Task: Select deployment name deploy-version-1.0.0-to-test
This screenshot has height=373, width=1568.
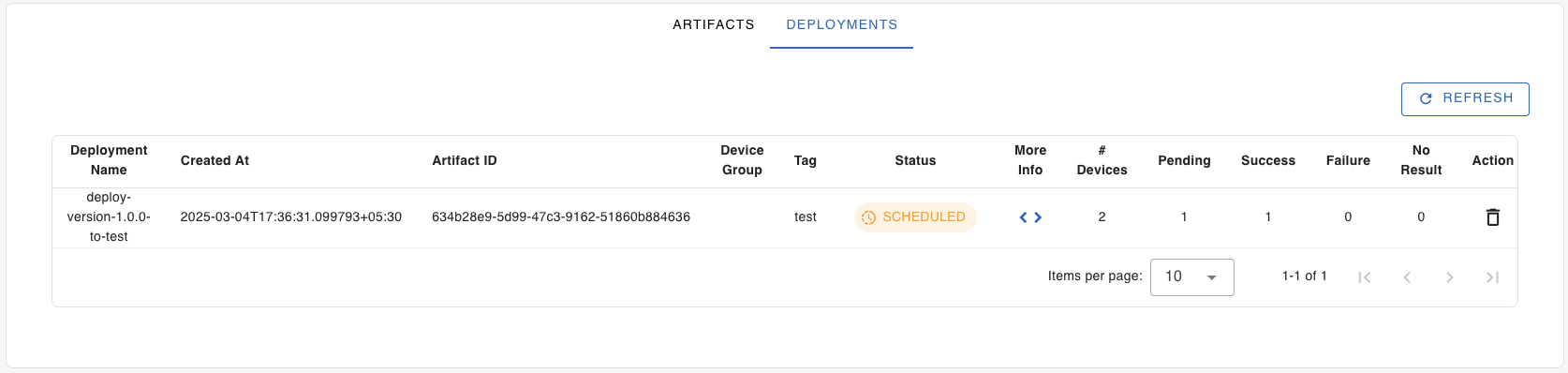Action: (x=109, y=217)
